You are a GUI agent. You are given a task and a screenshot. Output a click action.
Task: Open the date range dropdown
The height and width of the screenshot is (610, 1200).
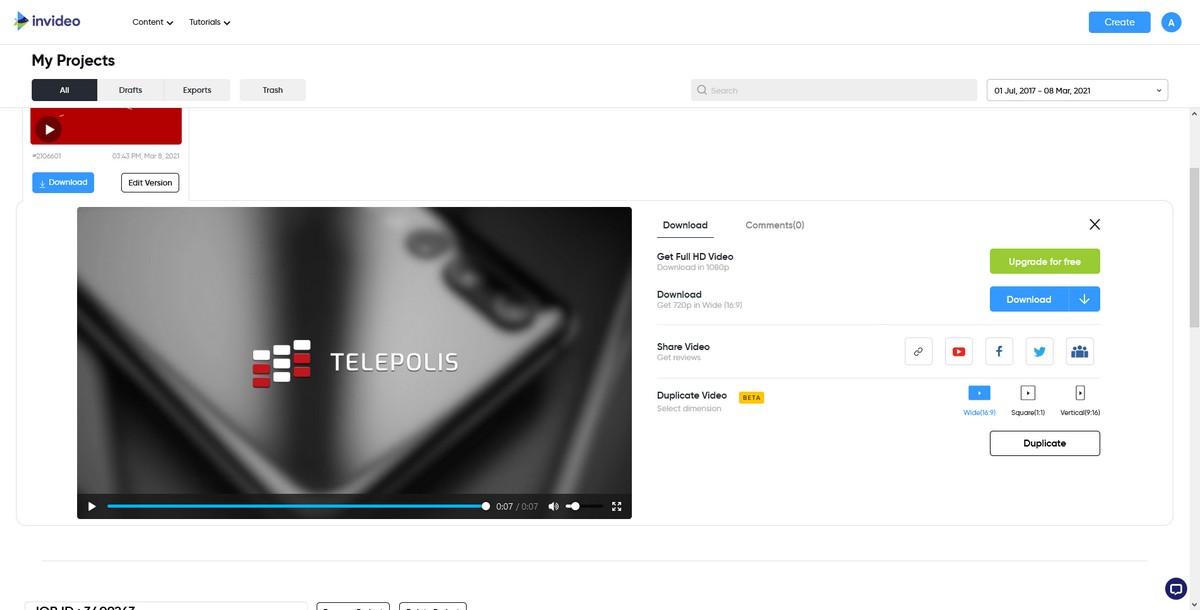coord(1077,90)
